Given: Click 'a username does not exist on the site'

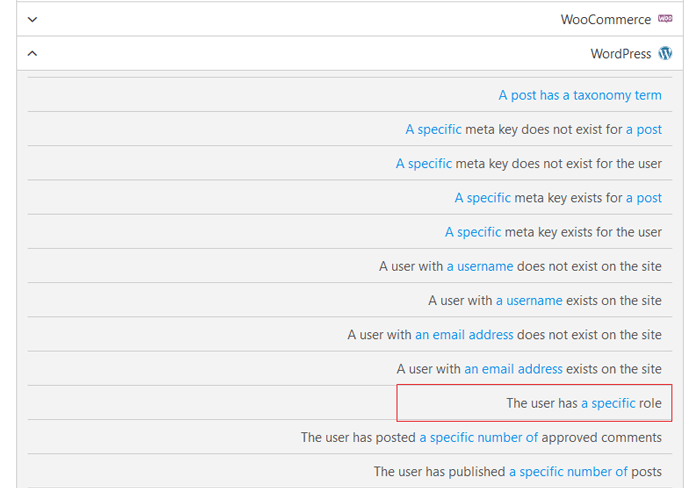Looking at the screenshot, I should pos(520,266).
